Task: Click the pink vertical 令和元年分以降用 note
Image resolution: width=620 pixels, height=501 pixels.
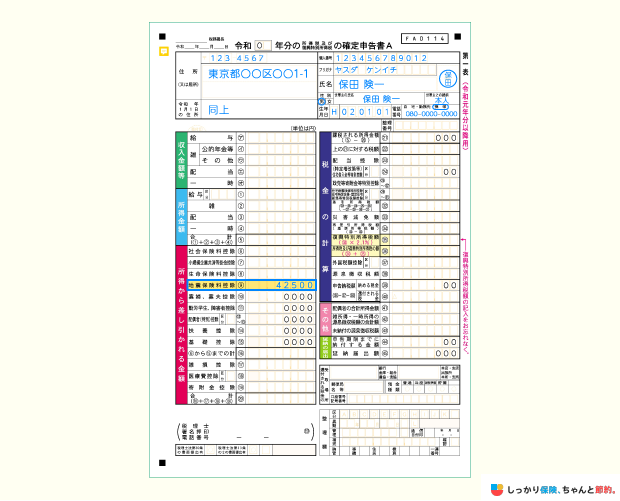Action: [x=465, y=115]
